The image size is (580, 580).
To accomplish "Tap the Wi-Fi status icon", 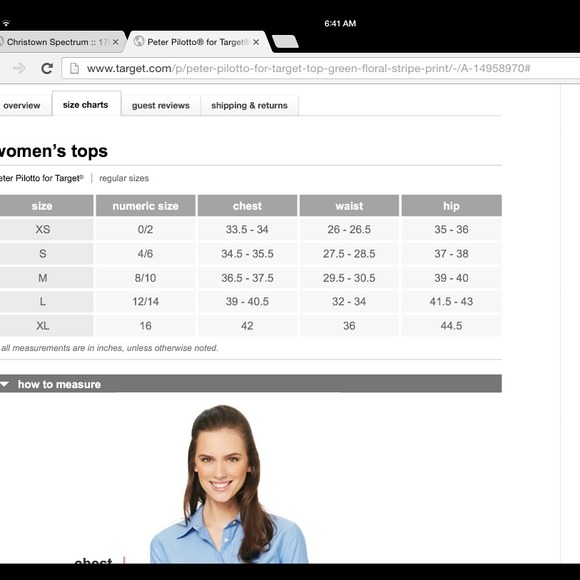I will pos(6,23).
